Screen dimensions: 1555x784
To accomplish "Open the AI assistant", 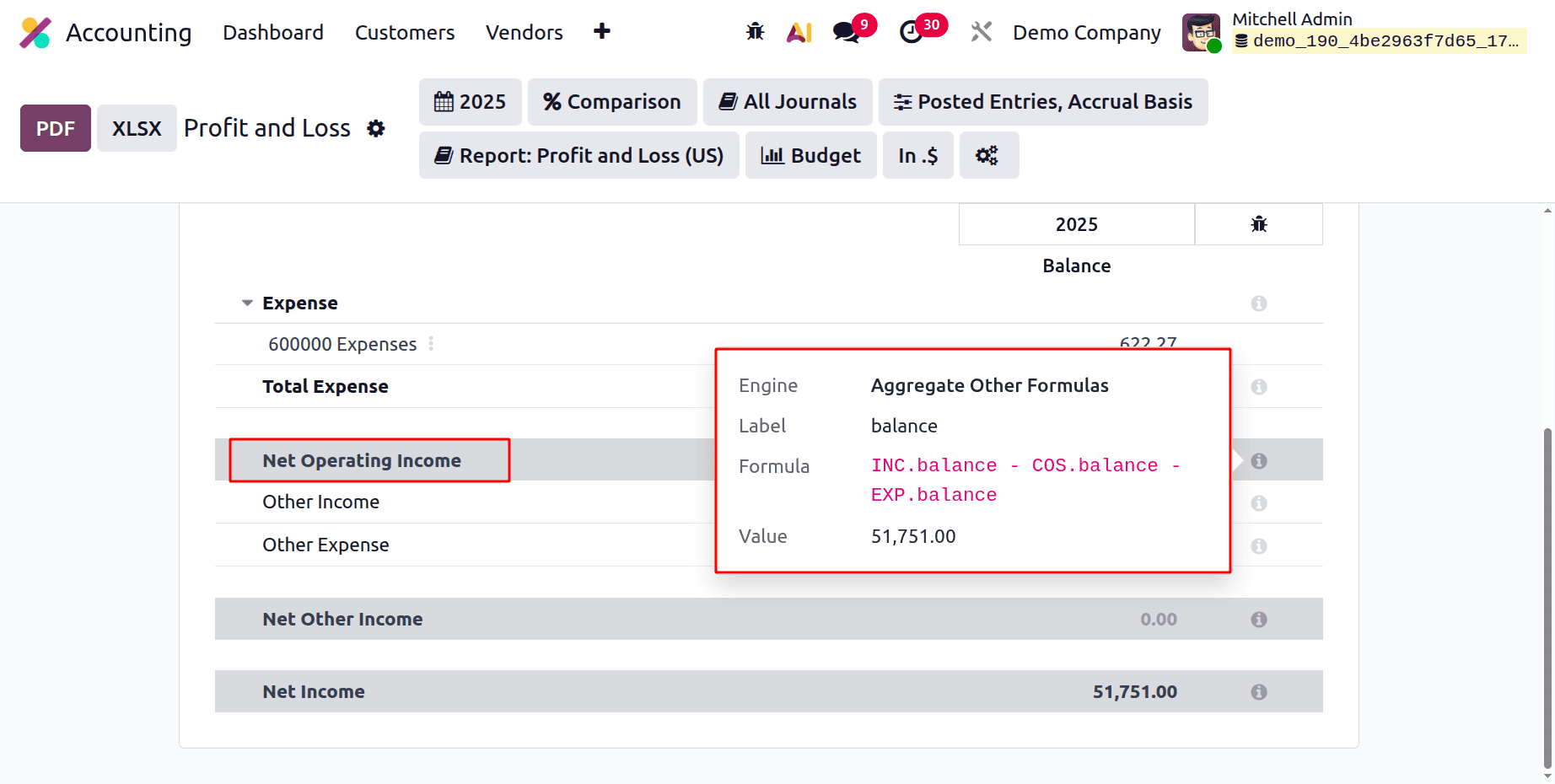I will (799, 31).
